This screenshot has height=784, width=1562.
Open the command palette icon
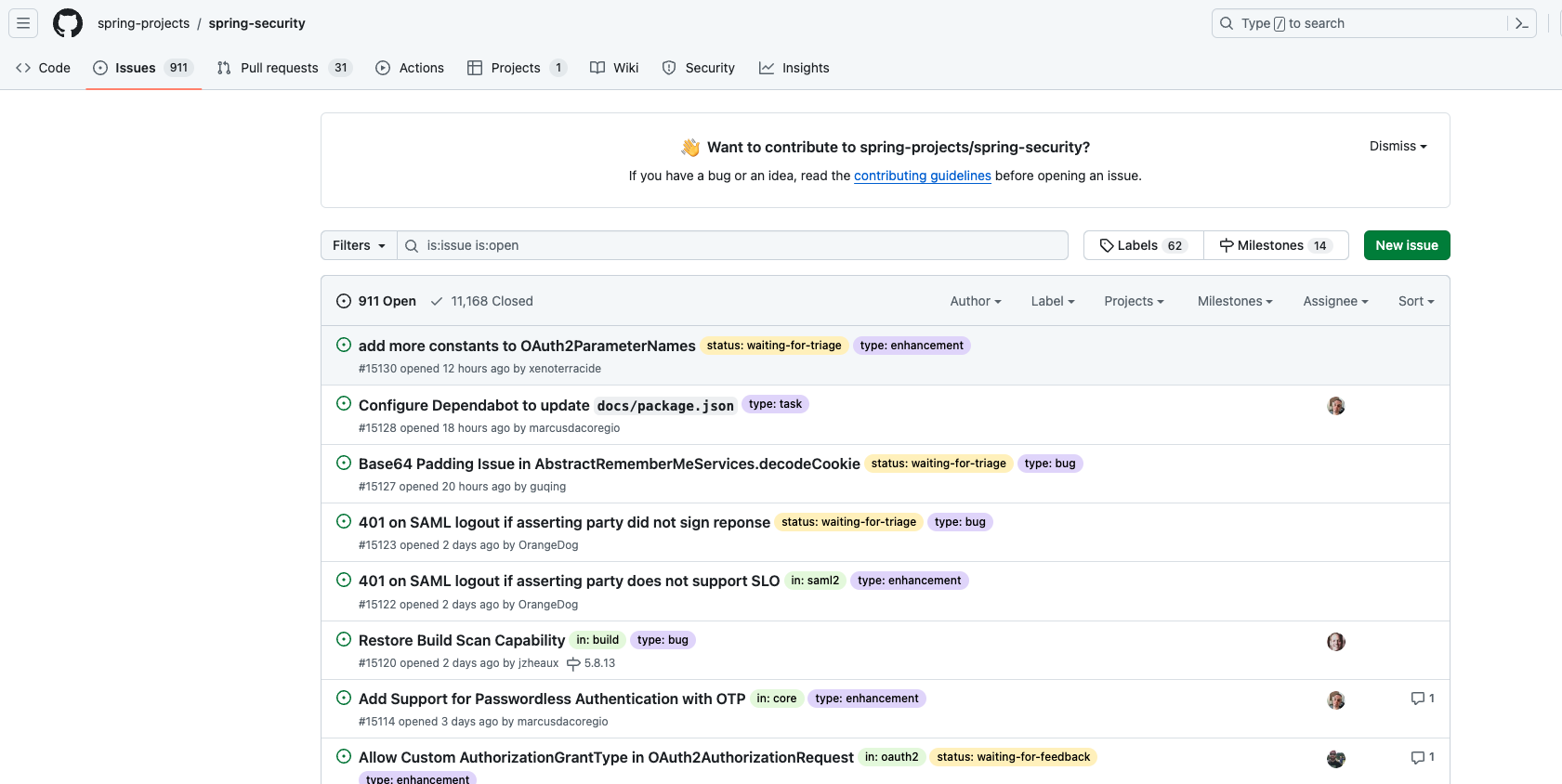(1522, 23)
